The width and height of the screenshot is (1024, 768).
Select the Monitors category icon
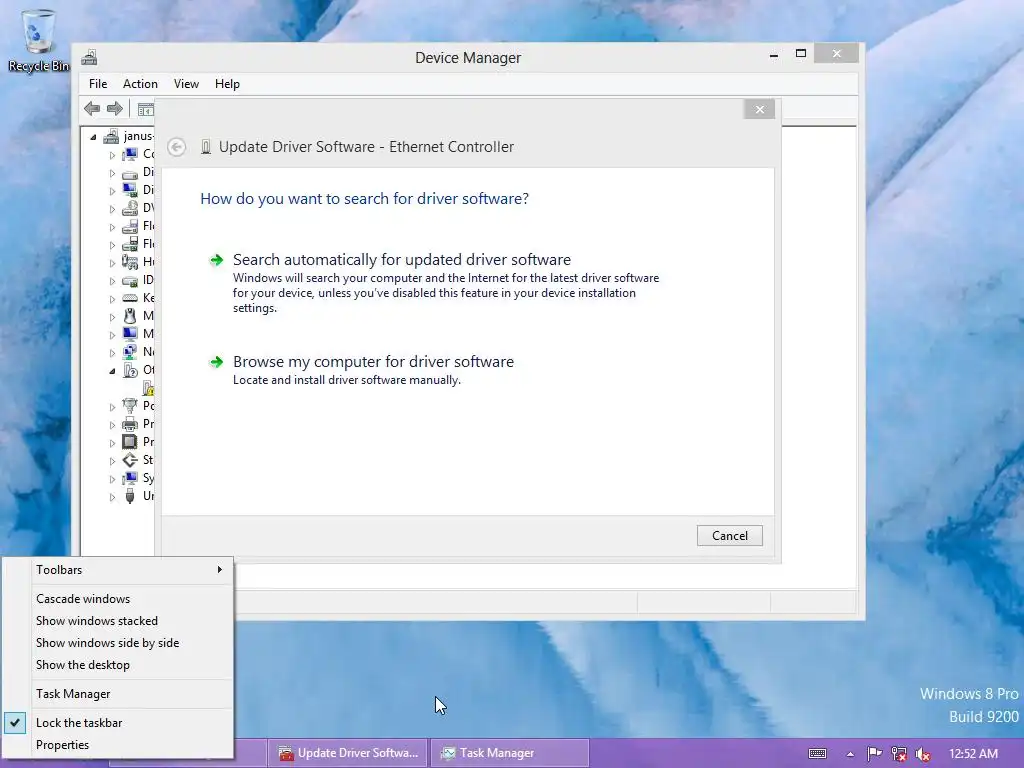coord(130,334)
